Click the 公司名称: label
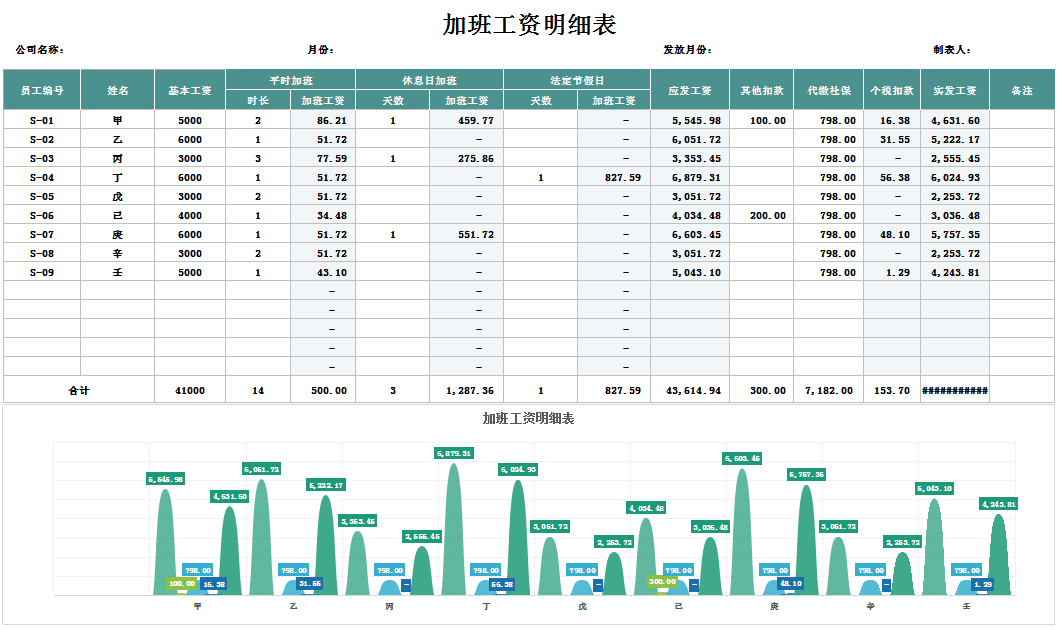The width and height of the screenshot is (1063, 630). pyautogui.click(x=39, y=50)
